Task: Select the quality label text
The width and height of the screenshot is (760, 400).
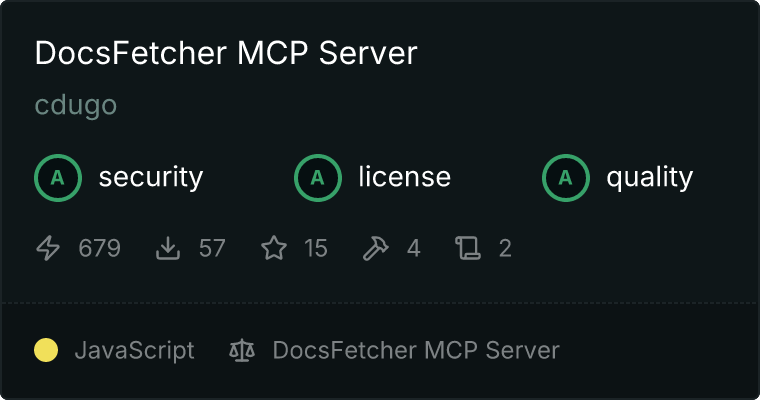Action: point(649,177)
